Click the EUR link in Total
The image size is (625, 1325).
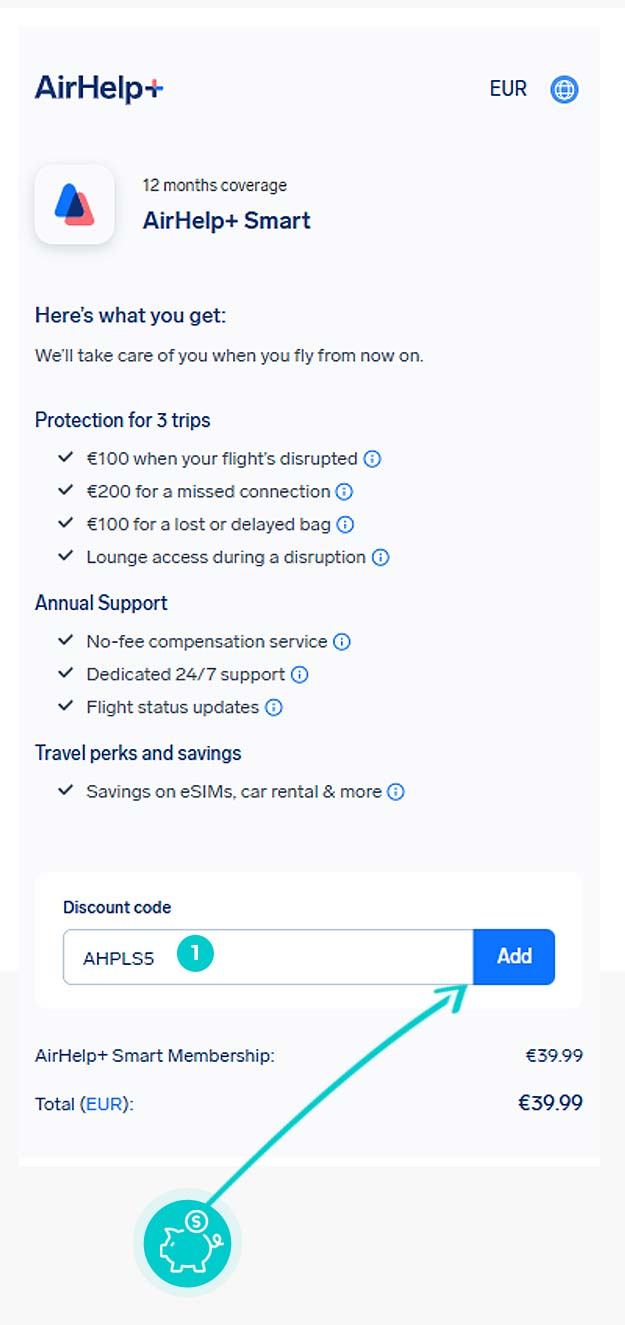pyautogui.click(x=106, y=1104)
